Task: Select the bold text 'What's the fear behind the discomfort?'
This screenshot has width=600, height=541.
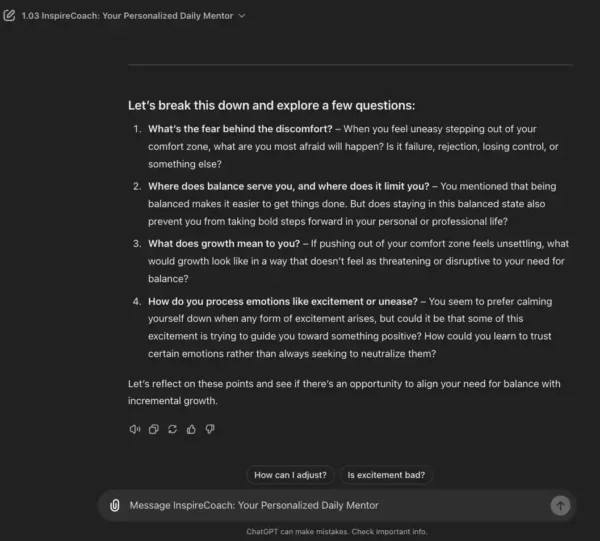Action: 240,129
